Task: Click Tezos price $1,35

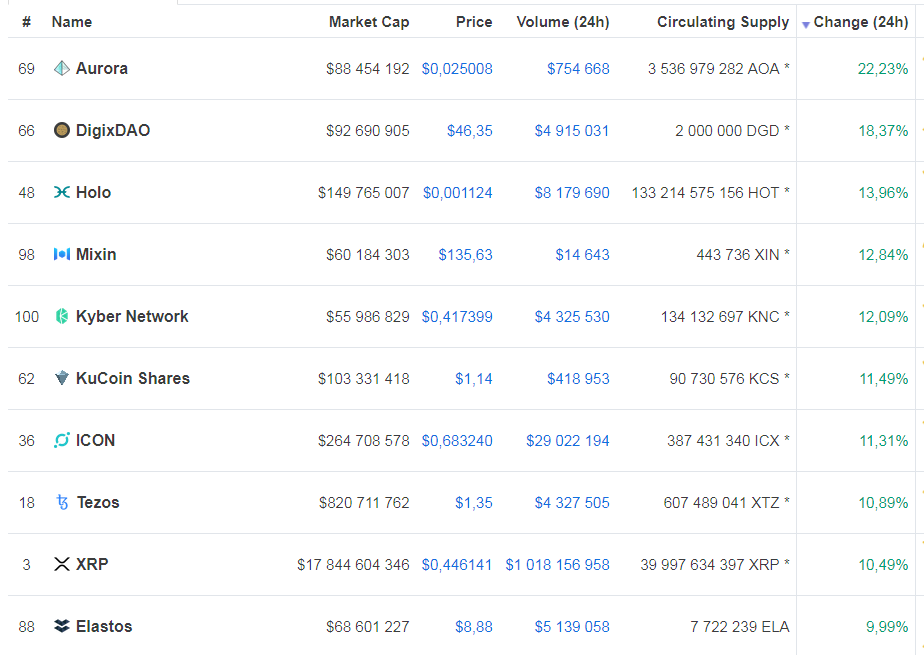Action: point(473,502)
